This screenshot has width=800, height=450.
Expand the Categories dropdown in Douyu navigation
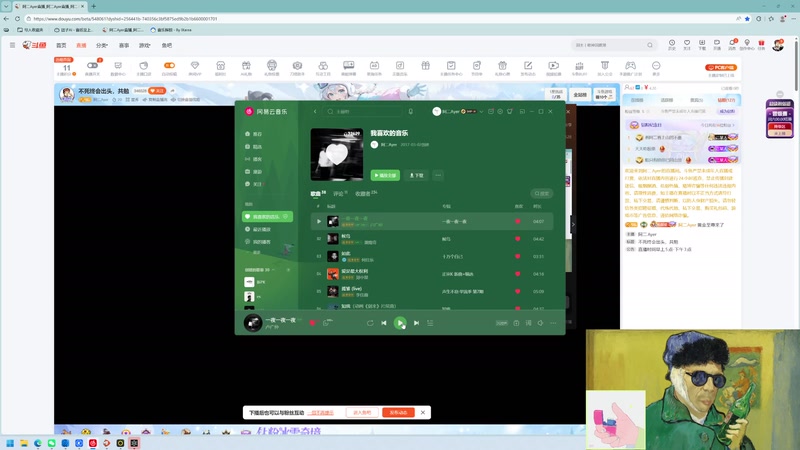pyautogui.click(x=102, y=45)
